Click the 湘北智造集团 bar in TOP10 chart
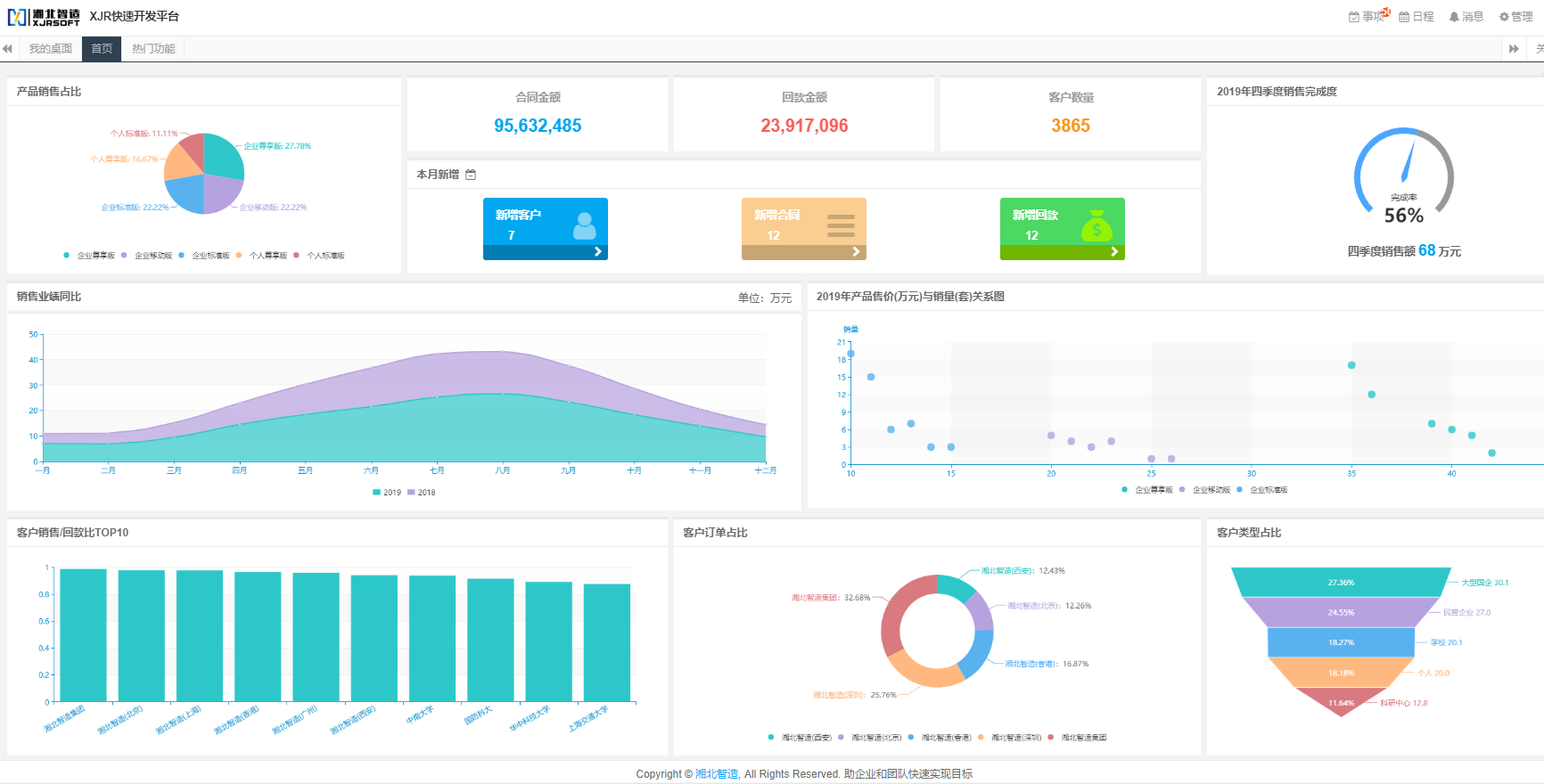The image size is (1544, 784). click(83, 635)
